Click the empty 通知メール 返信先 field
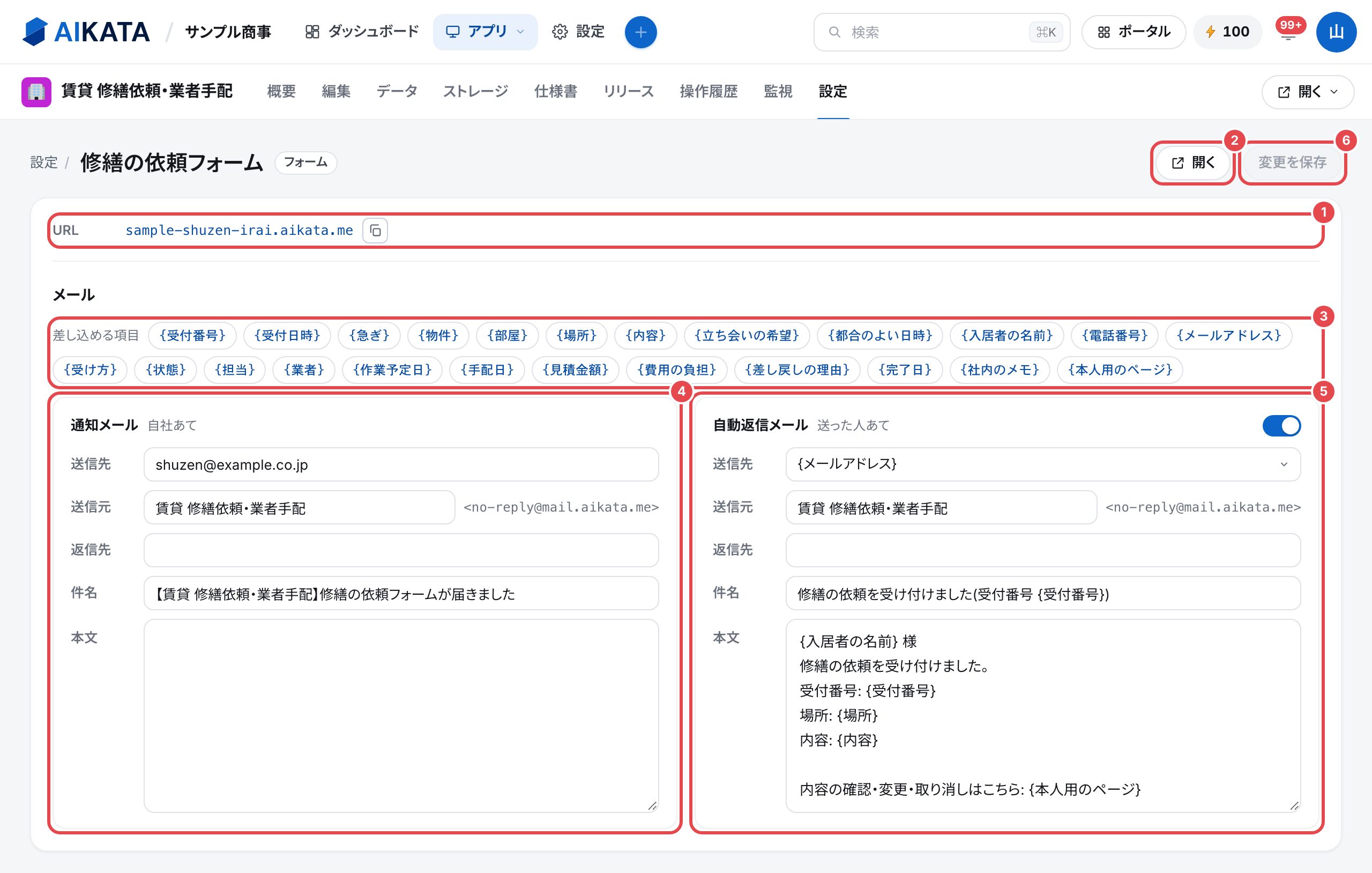The image size is (1372, 873). coord(401,550)
